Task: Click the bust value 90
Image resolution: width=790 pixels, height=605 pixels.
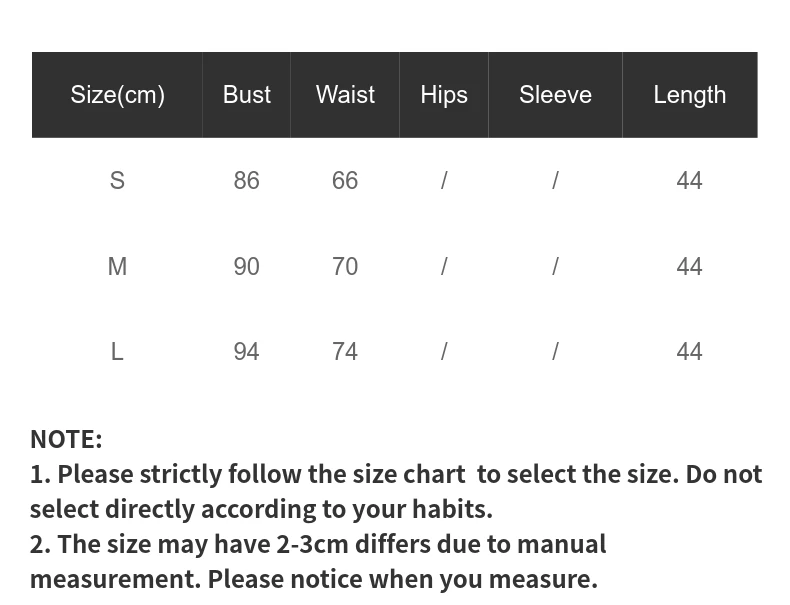Action: pos(246,266)
